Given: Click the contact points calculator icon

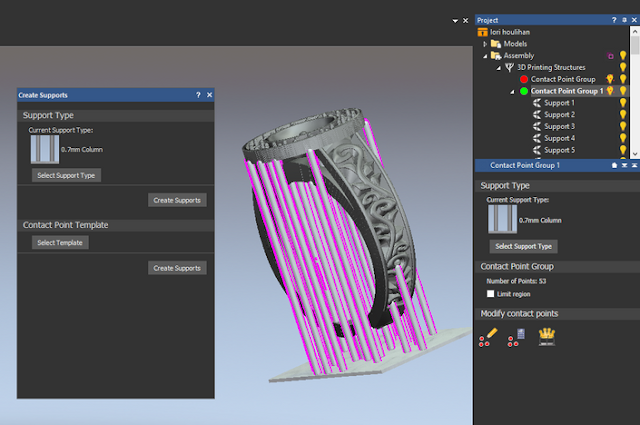Looking at the screenshot, I should [516, 338].
